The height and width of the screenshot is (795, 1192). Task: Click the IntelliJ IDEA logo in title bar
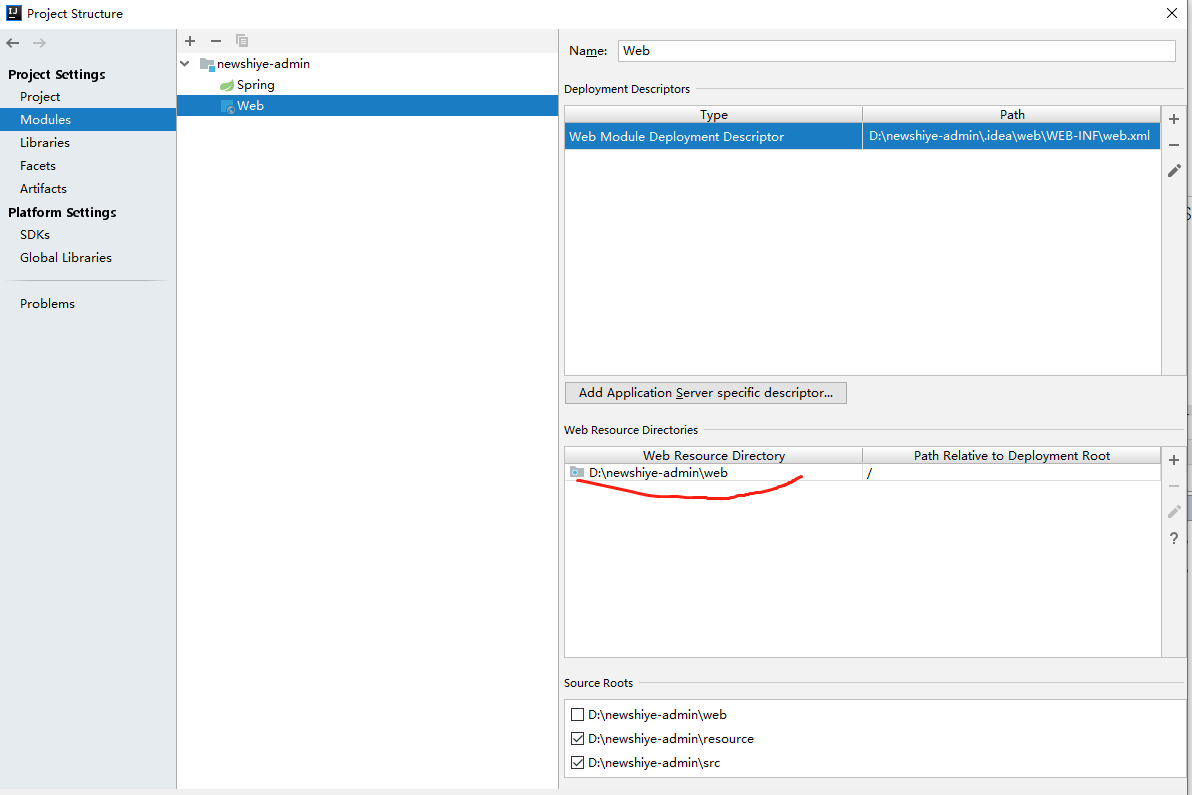(14, 13)
